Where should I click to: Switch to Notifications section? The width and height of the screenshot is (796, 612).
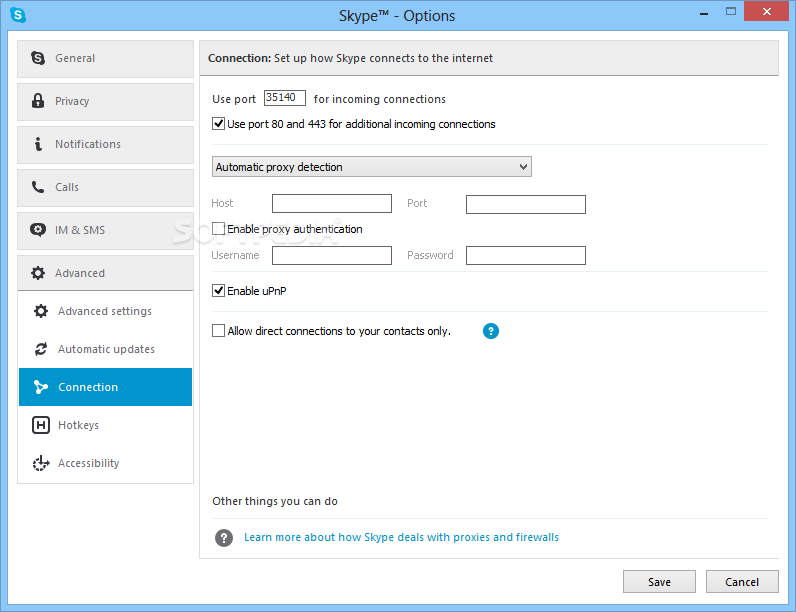pyautogui.click(x=106, y=145)
